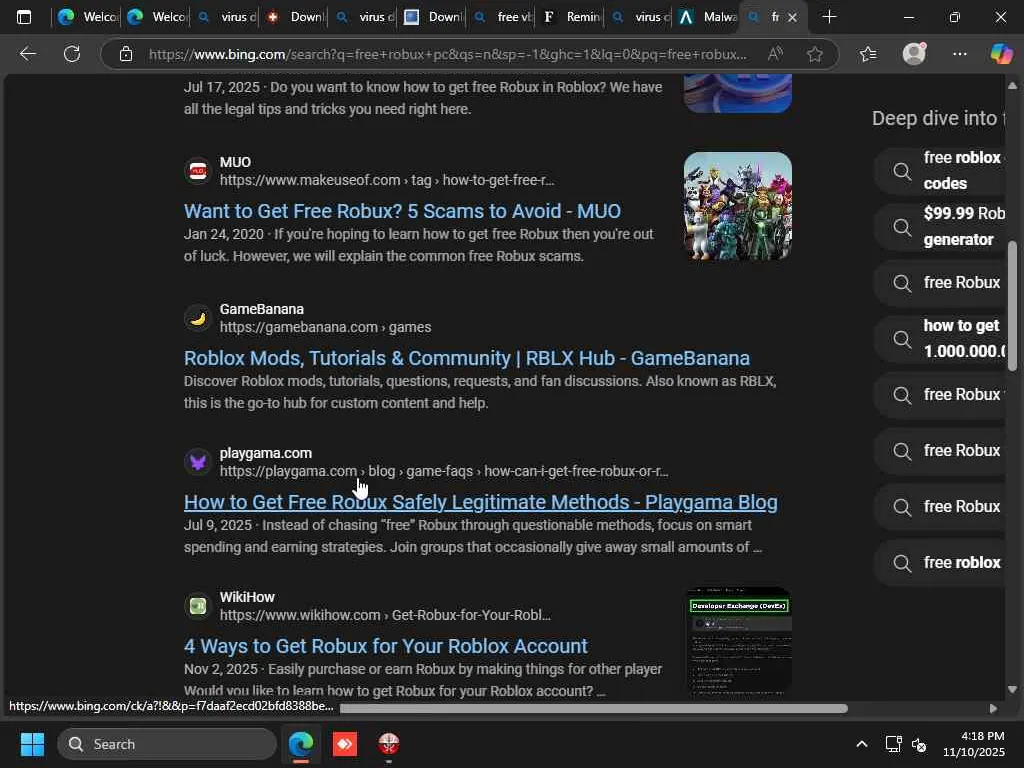Switch to the Remin tab

(x=571, y=17)
